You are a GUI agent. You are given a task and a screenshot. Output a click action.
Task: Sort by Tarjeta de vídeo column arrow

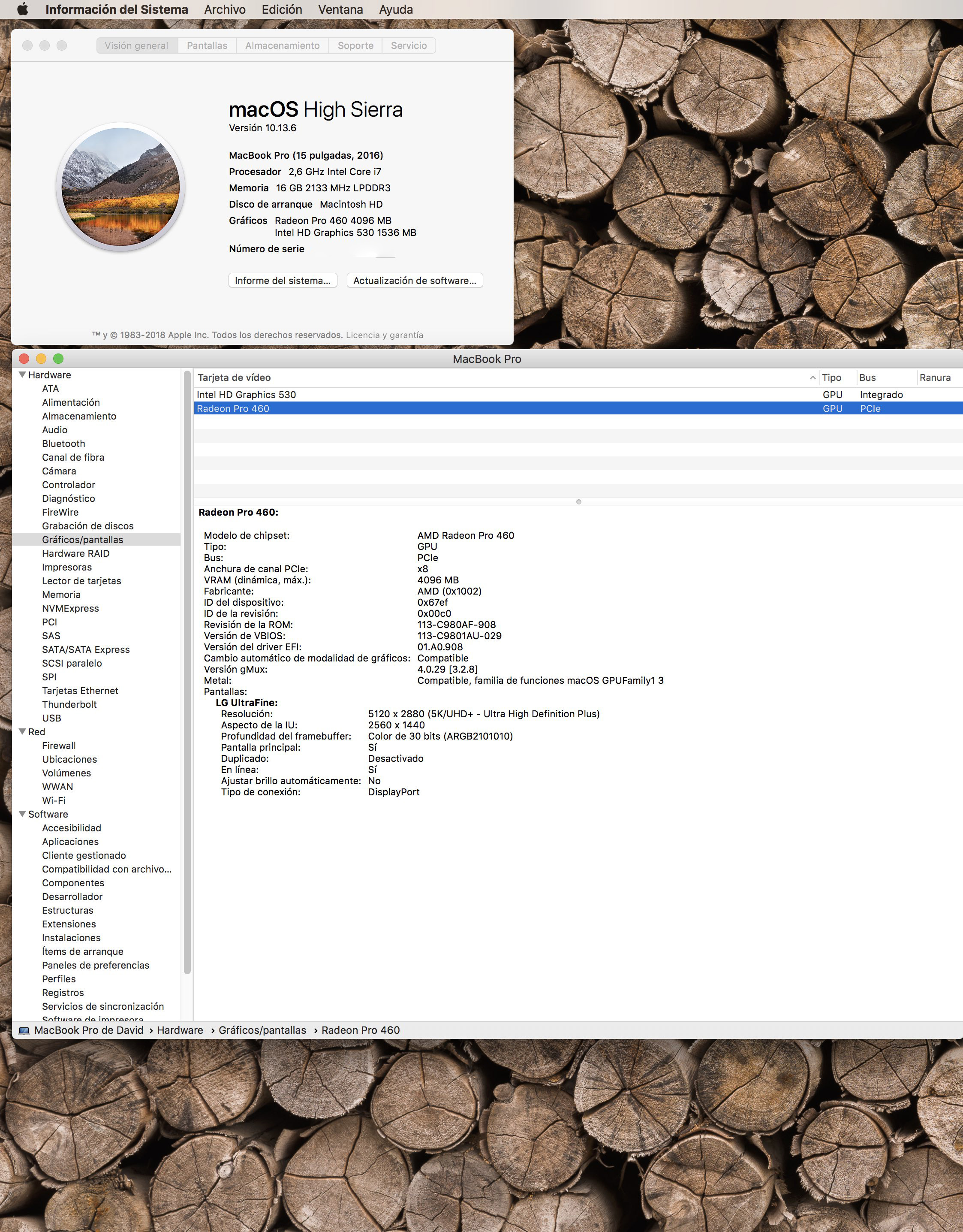click(x=813, y=377)
